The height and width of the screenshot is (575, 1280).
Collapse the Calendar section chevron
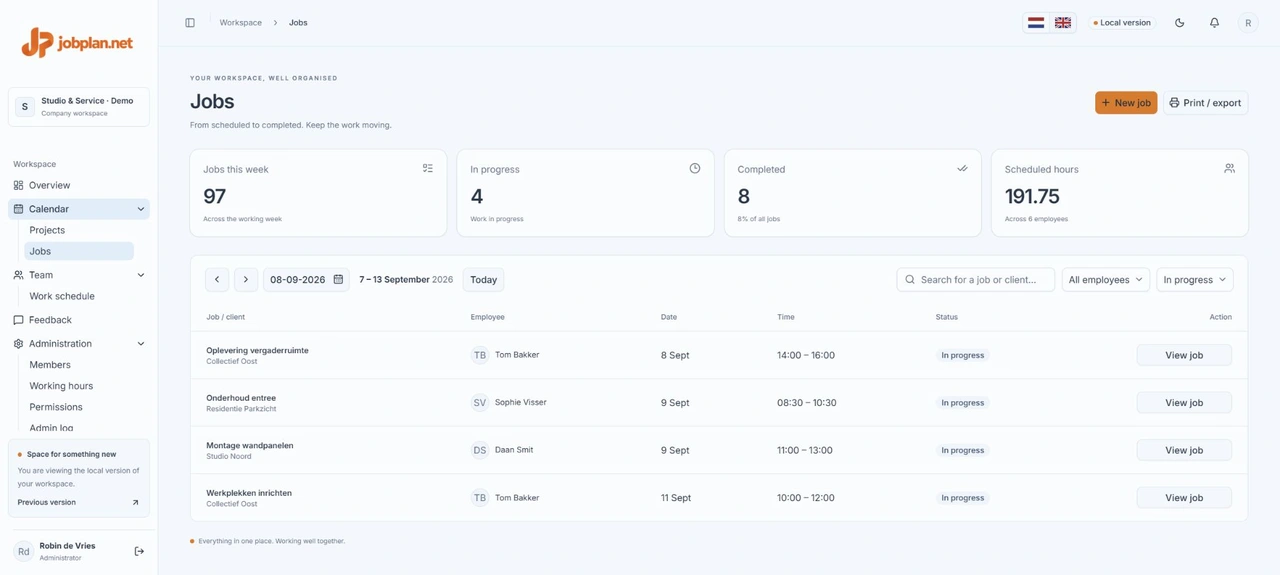click(141, 209)
